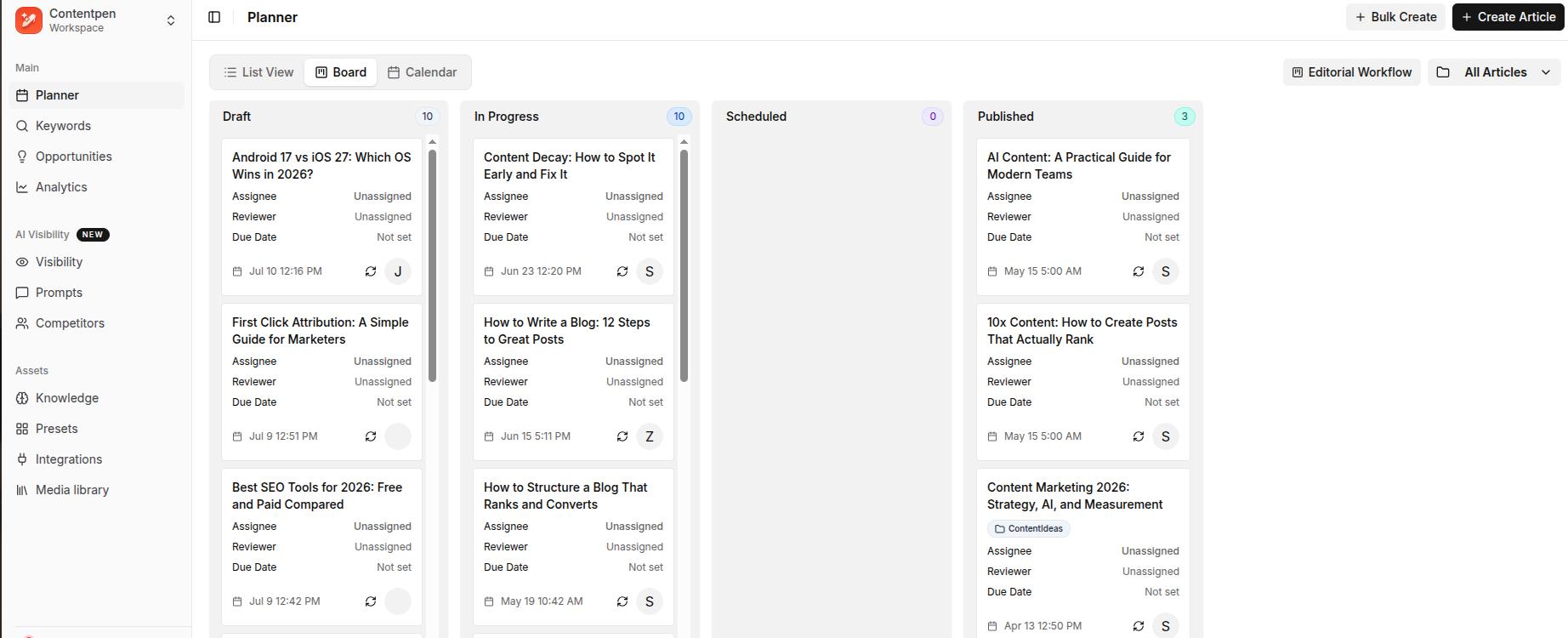The image size is (1568, 638).
Task: Click the ContentIdeas folder tag
Action: (x=1029, y=529)
